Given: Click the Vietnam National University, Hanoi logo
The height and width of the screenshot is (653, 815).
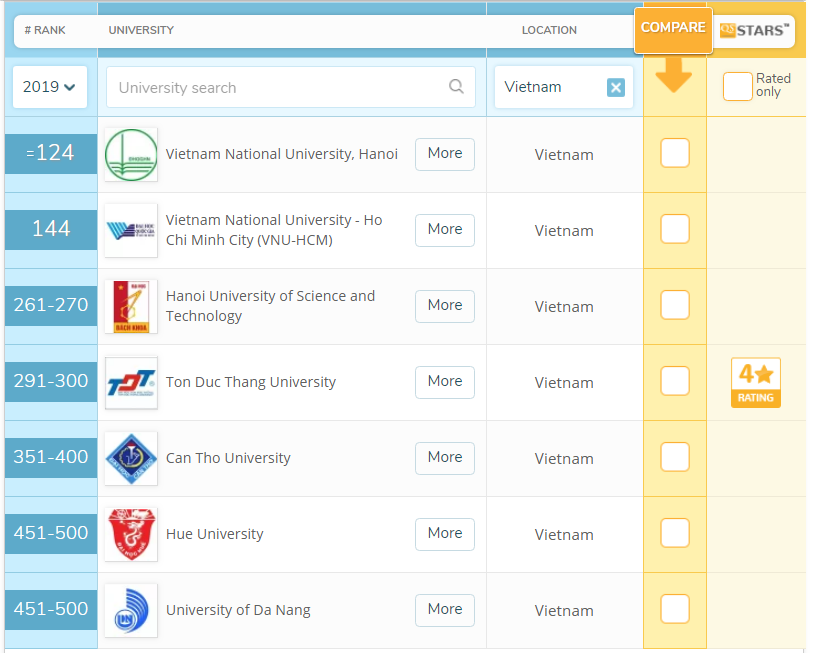Looking at the screenshot, I should [131, 155].
